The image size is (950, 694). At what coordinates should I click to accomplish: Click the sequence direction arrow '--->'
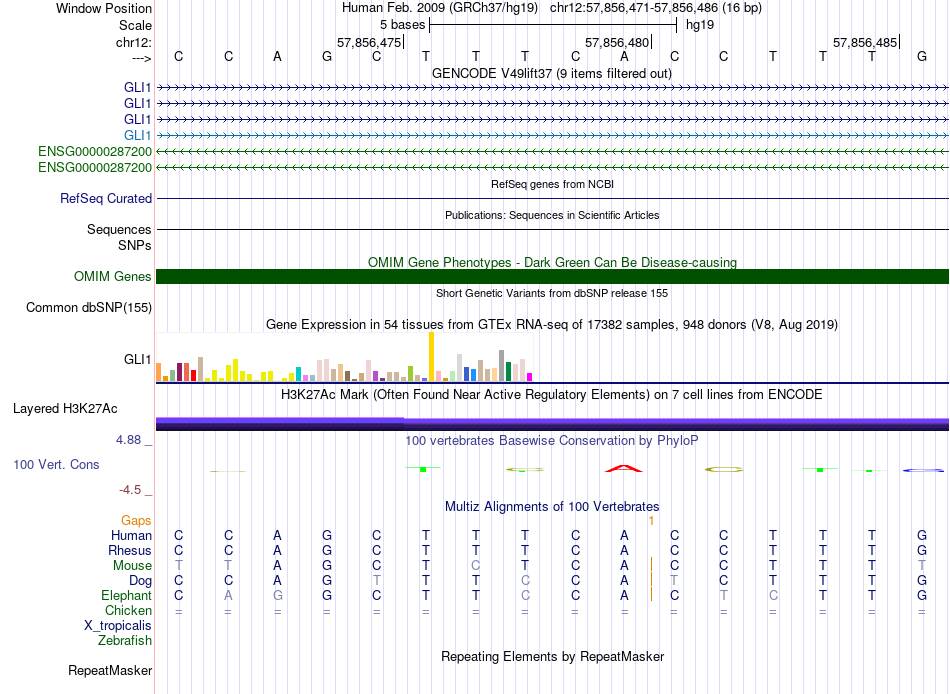click(x=142, y=58)
